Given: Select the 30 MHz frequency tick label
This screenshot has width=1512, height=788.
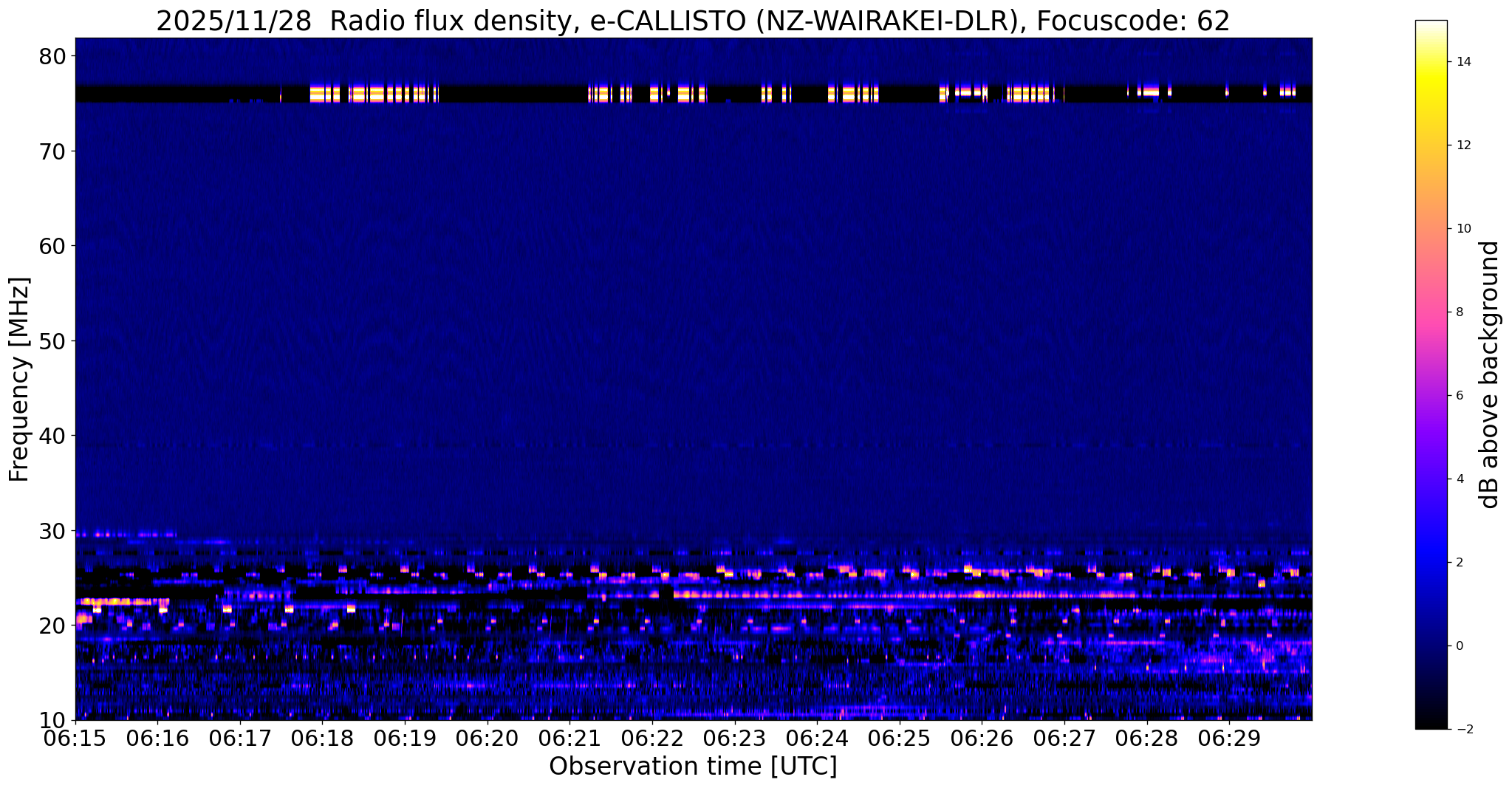Looking at the screenshot, I should 51,530.
